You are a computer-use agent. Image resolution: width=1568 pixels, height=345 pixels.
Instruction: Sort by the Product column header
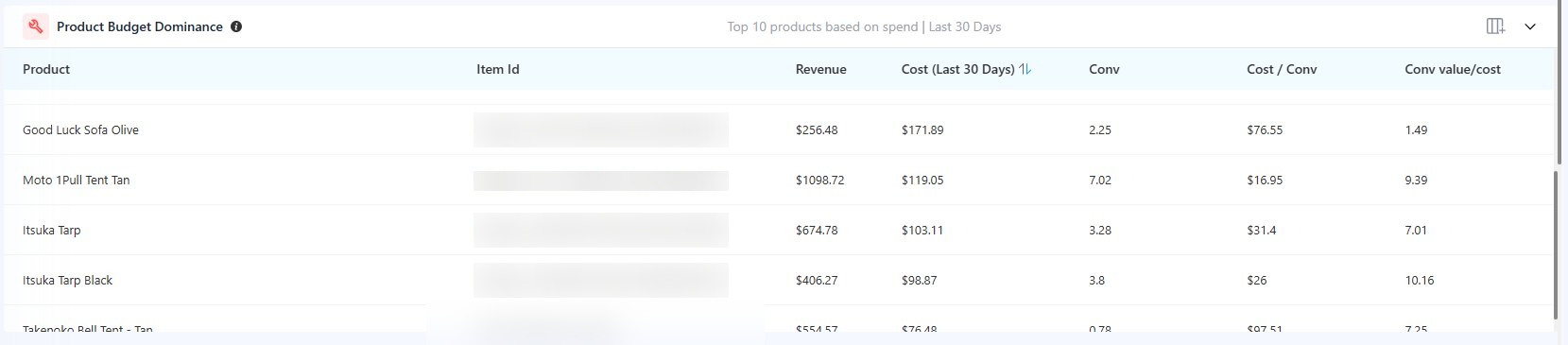pyautogui.click(x=46, y=69)
